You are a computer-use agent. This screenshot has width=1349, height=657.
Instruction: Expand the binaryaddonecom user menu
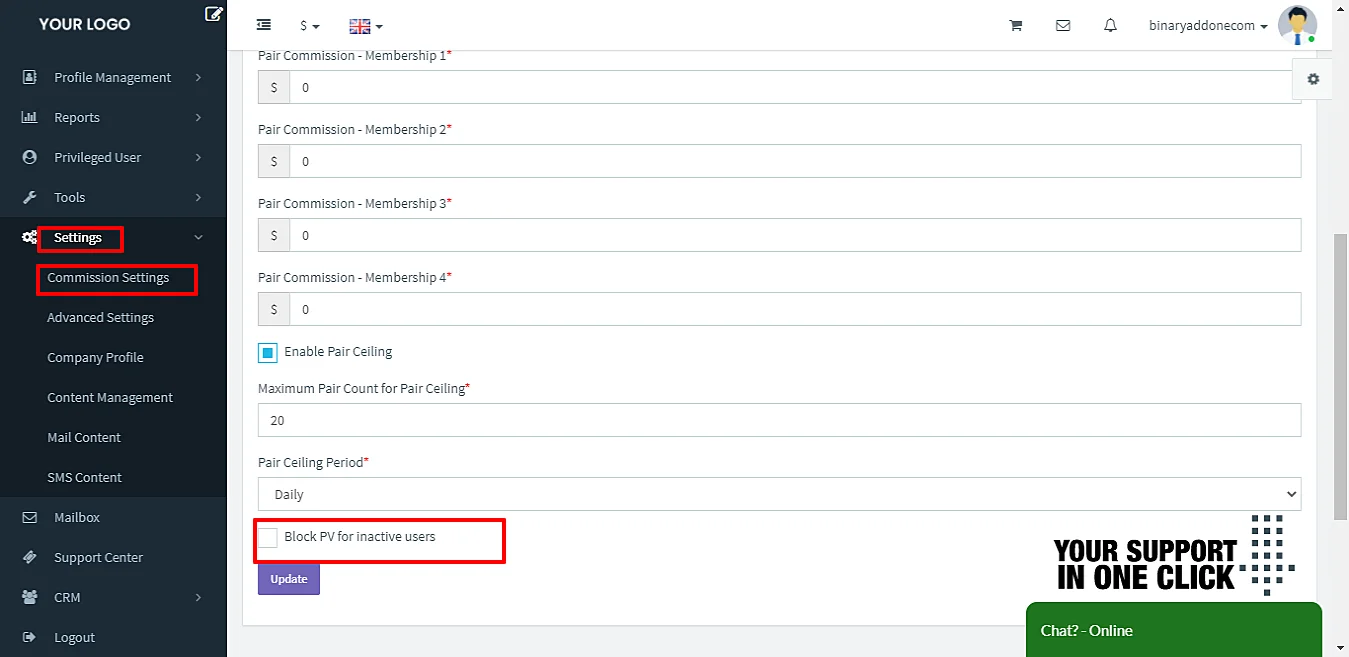click(x=1209, y=26)
